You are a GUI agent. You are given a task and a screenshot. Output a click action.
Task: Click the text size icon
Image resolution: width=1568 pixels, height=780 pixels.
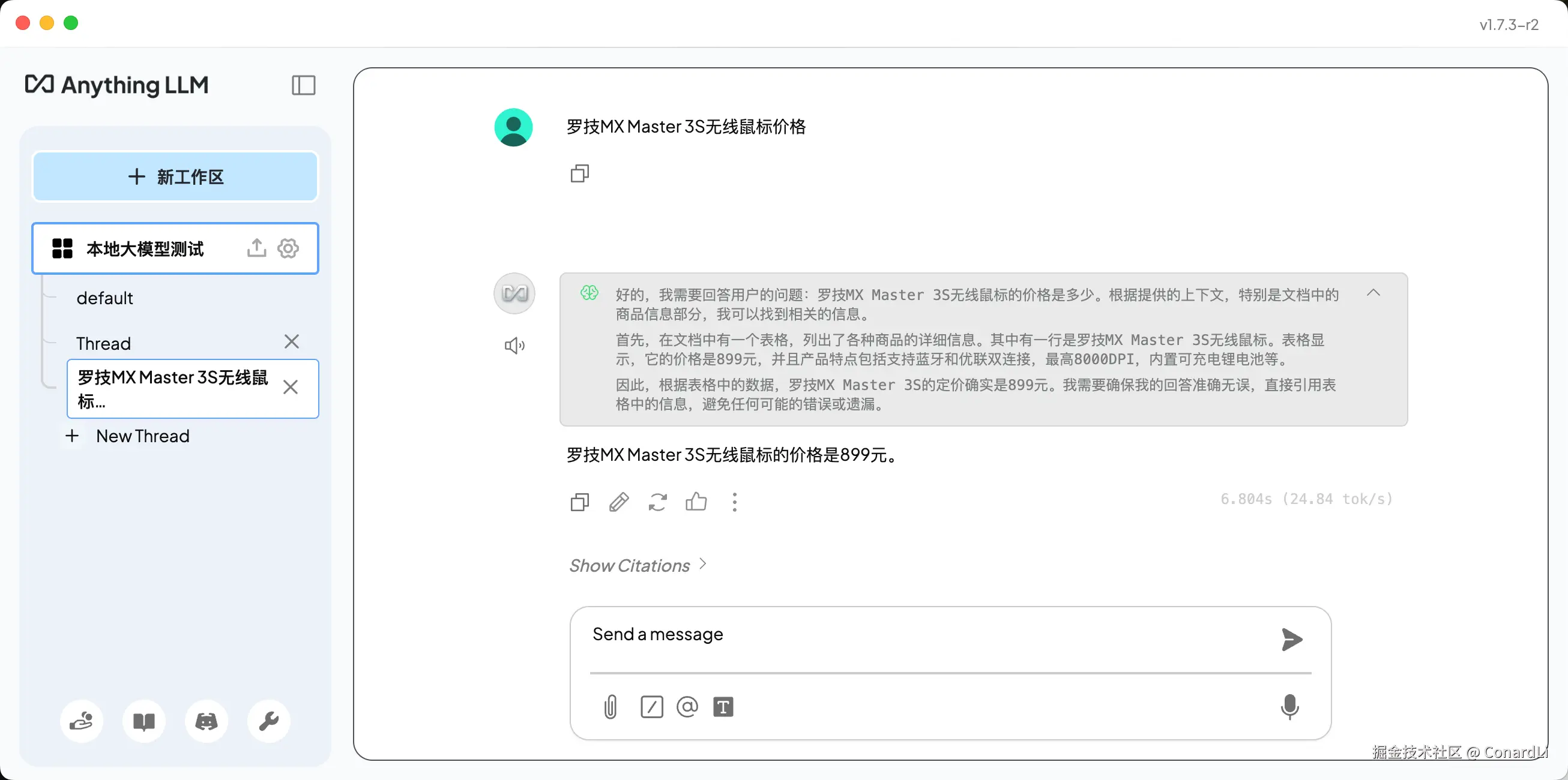(x=723, y=706)
